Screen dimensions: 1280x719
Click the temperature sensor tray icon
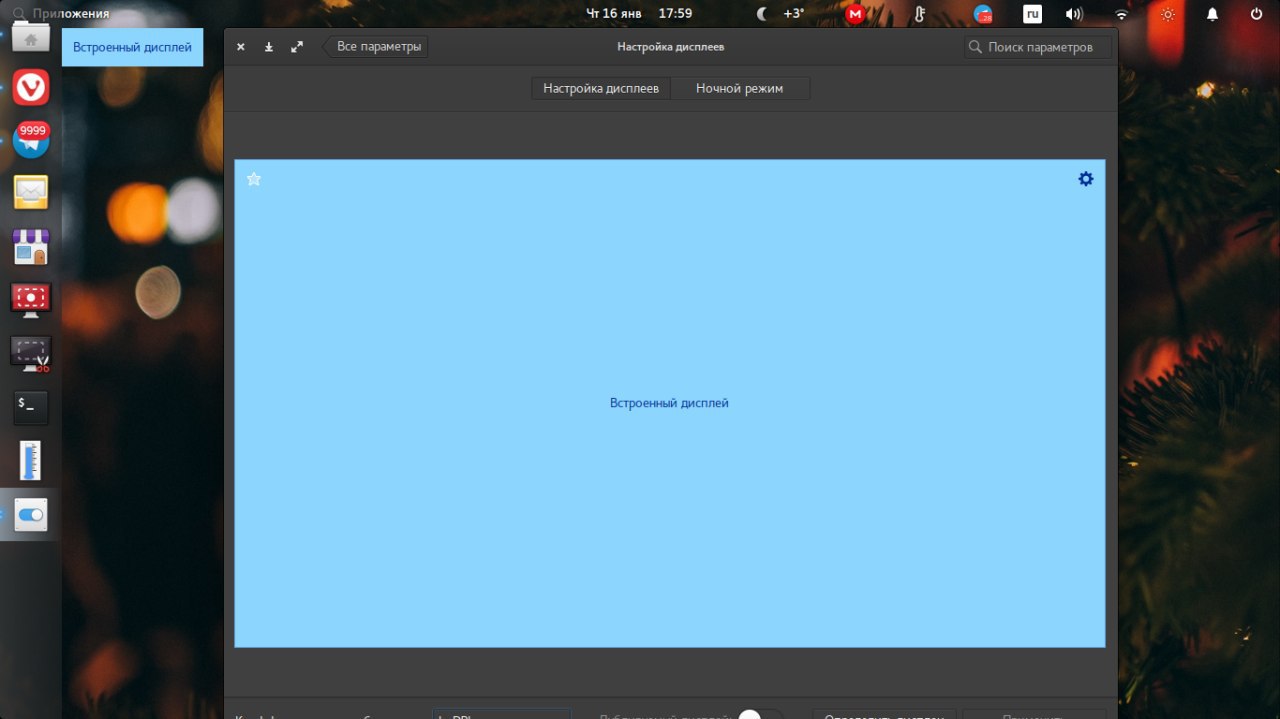point(920,14)
